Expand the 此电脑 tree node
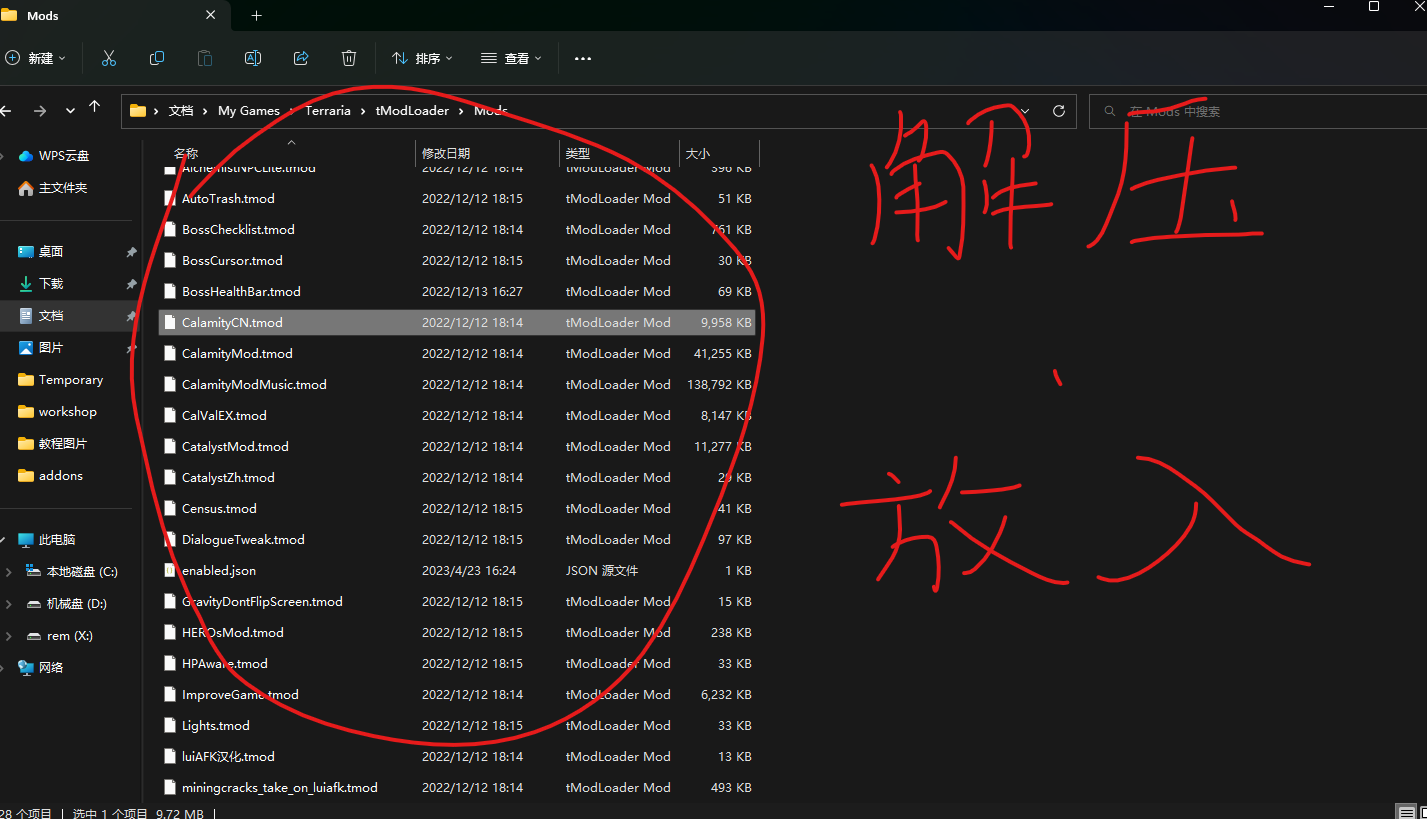 (4, 540)
